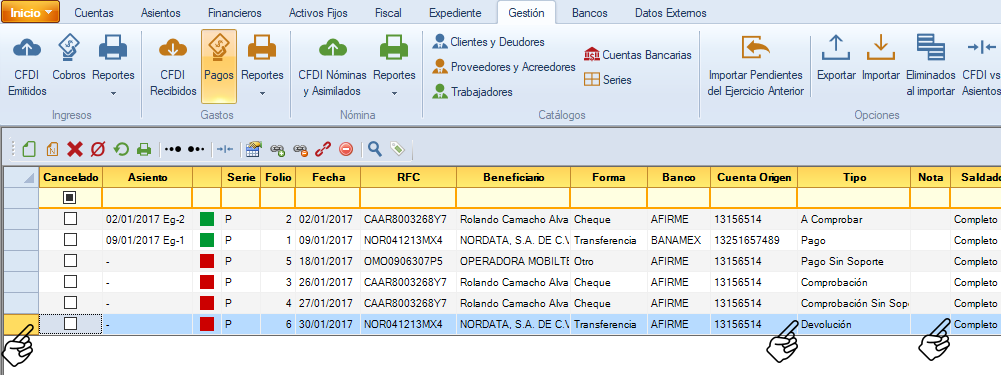The image size is (1001, 375).
Task: Switch to the Bancos tab
Action: click(590, 13)
